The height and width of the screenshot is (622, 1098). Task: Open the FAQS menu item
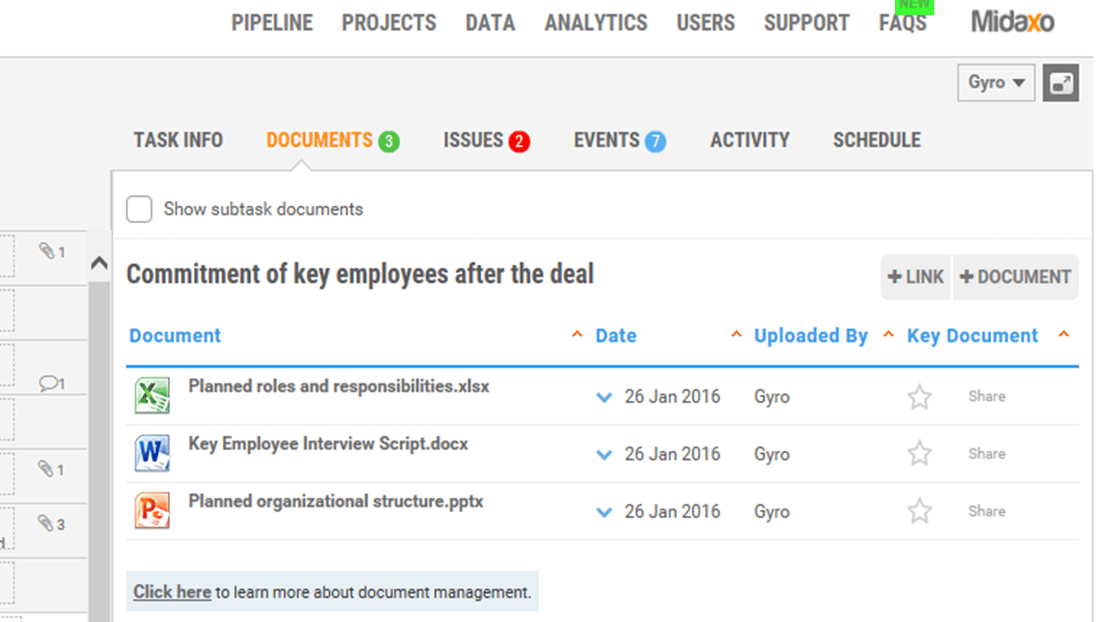click(x=903, y=23)
